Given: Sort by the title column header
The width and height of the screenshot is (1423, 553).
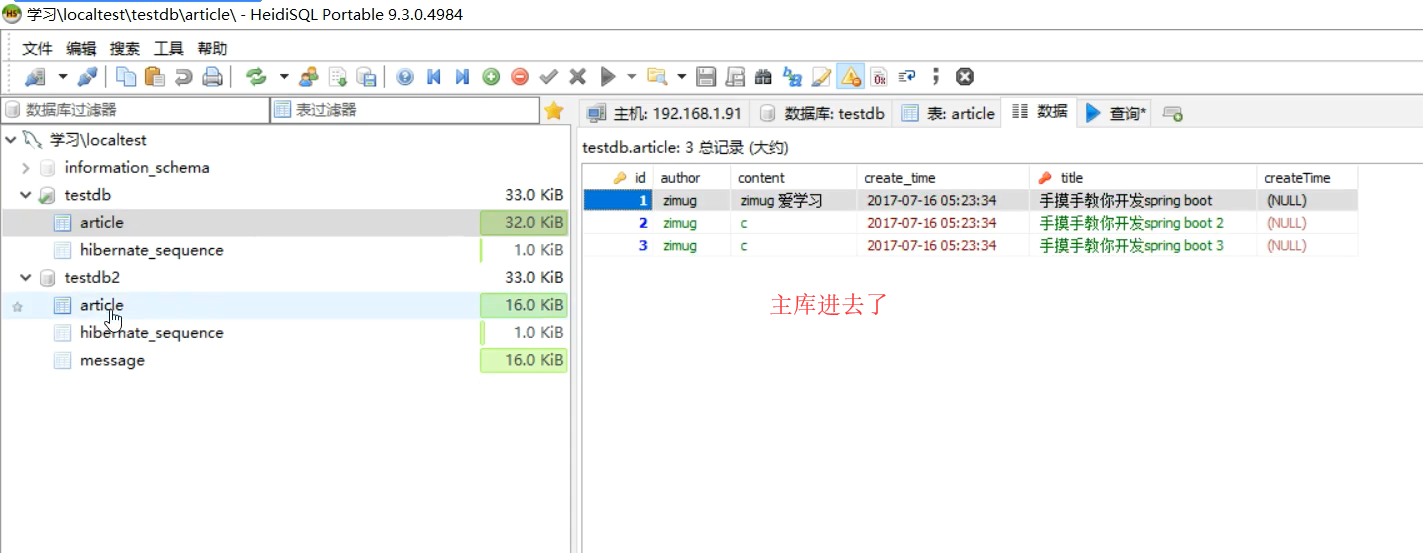Looking at the screenshot, I should (x=1143, y=177).
